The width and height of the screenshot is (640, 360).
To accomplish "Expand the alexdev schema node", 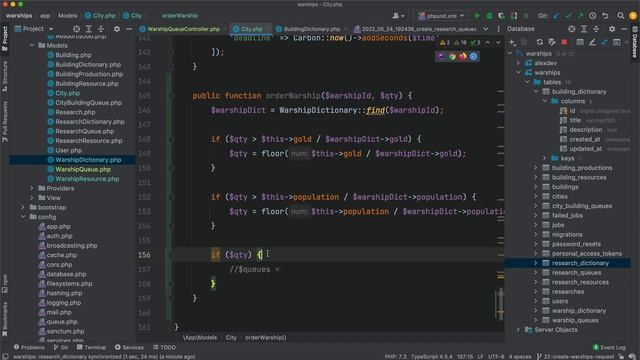I will (x=518, y=63).
